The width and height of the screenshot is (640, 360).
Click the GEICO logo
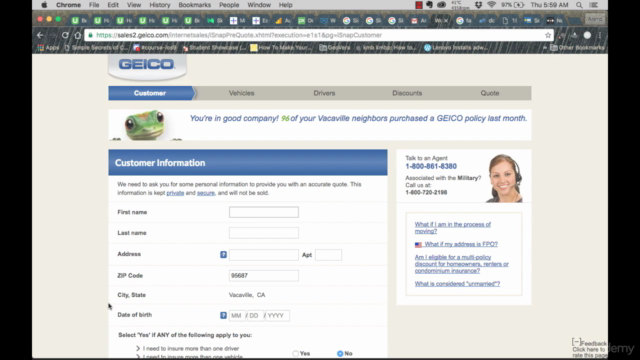[x=147, y=64]
